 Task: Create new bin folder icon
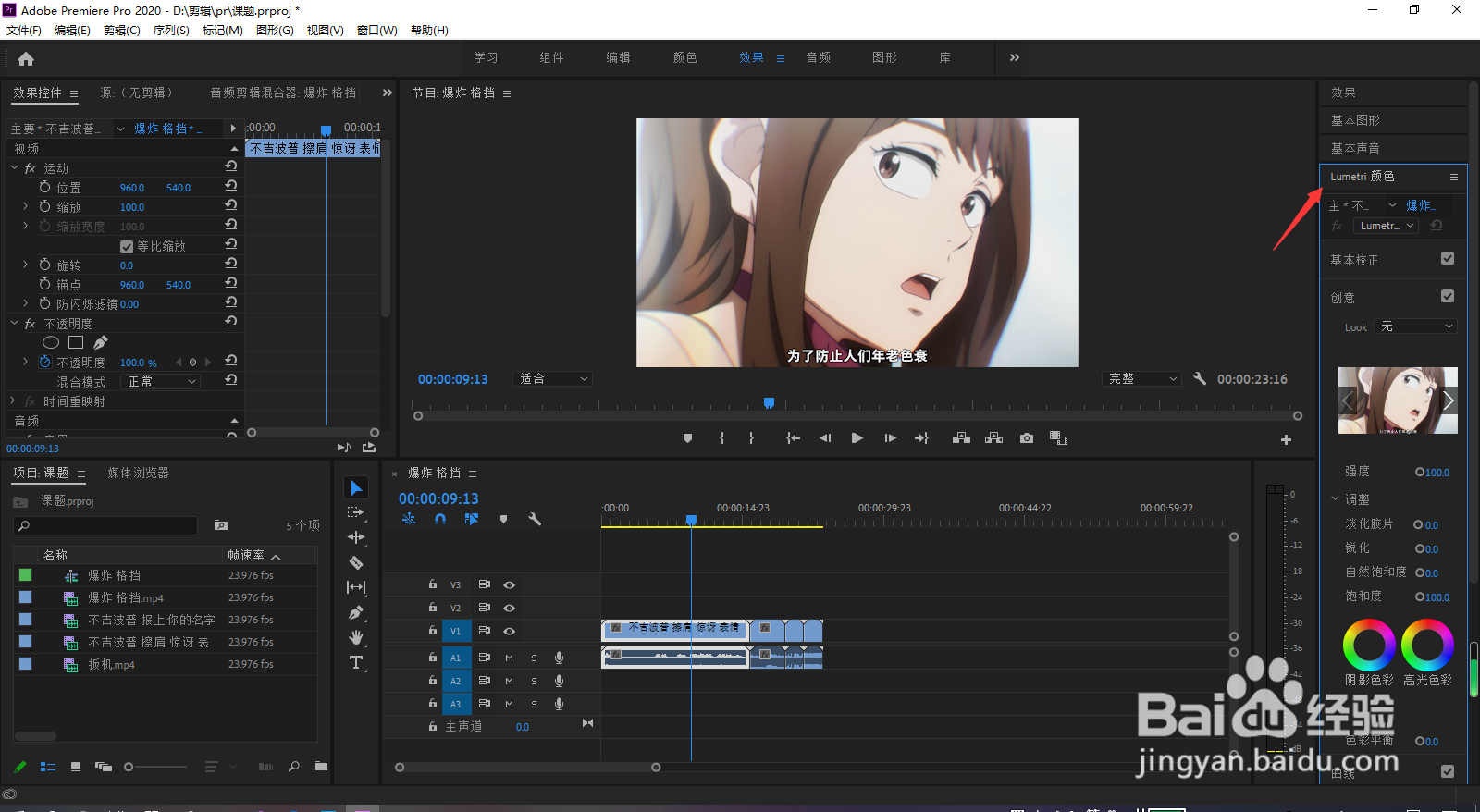(321, 766)
